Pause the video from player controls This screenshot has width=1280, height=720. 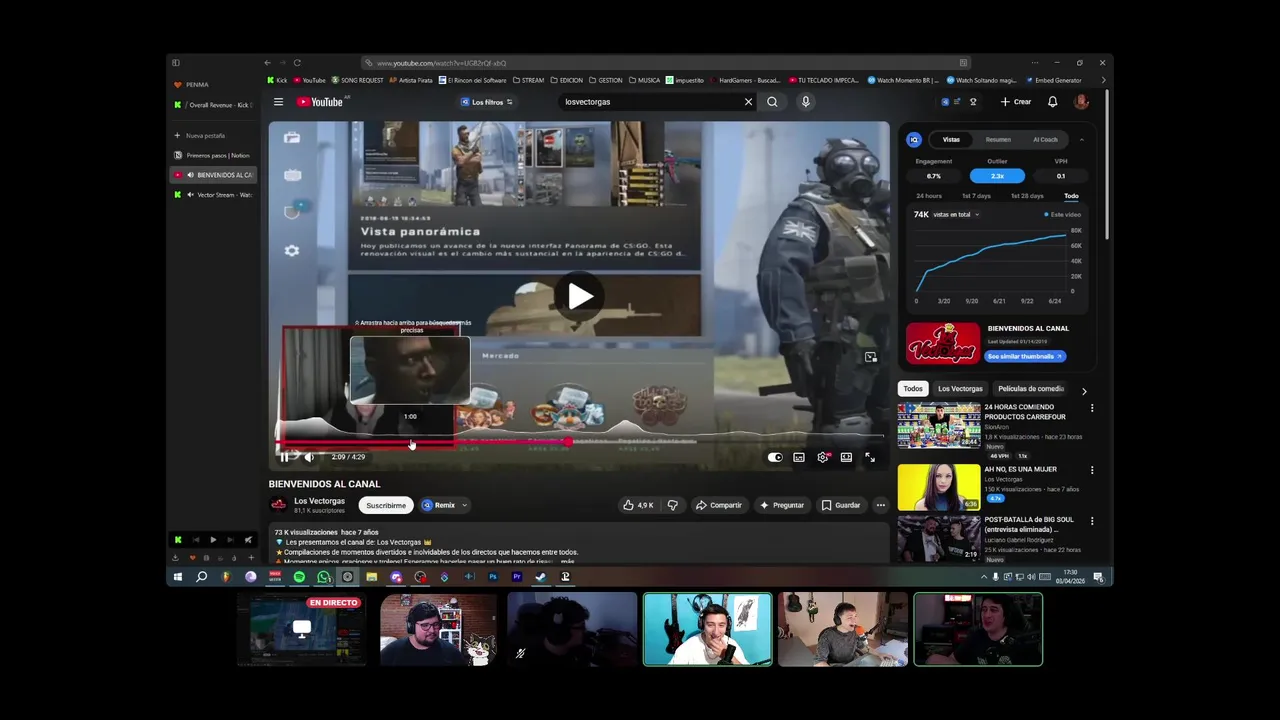[284, 457]
